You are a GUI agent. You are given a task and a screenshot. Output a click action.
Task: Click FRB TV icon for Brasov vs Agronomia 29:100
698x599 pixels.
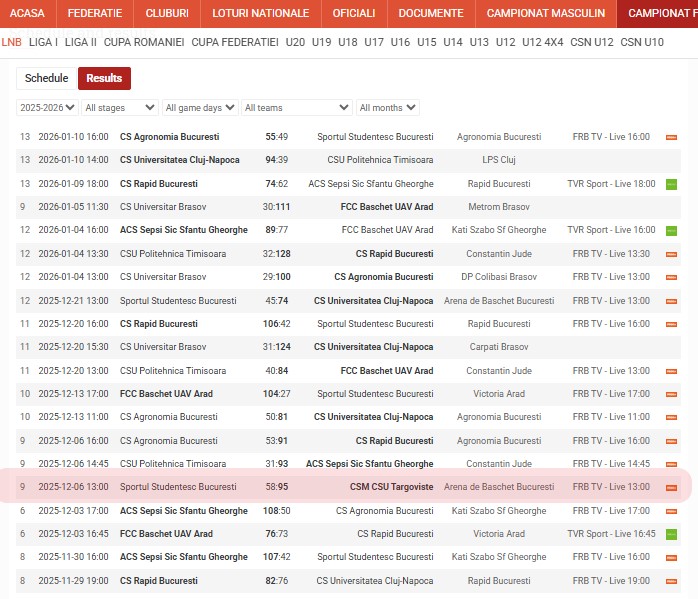point(671,277)
